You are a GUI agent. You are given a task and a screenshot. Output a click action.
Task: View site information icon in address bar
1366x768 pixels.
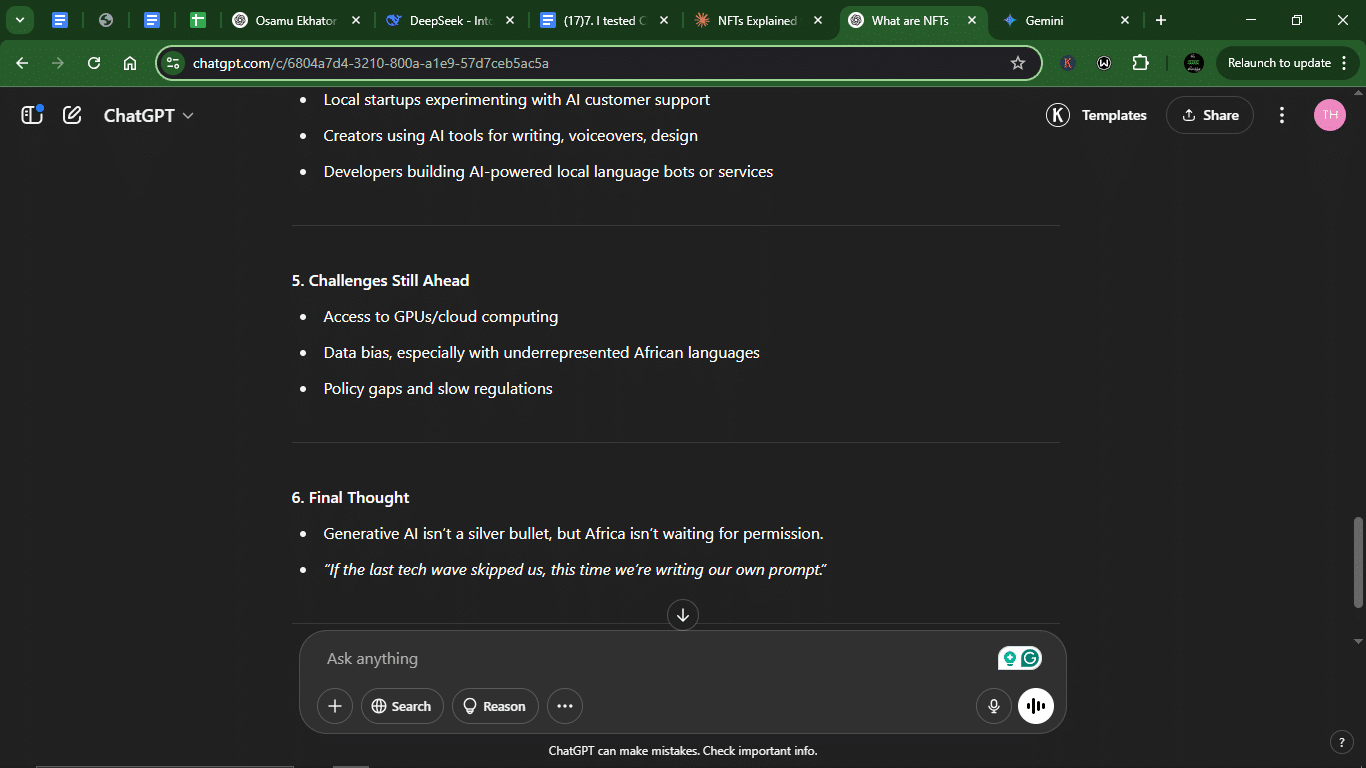click(x=173, y=63)
